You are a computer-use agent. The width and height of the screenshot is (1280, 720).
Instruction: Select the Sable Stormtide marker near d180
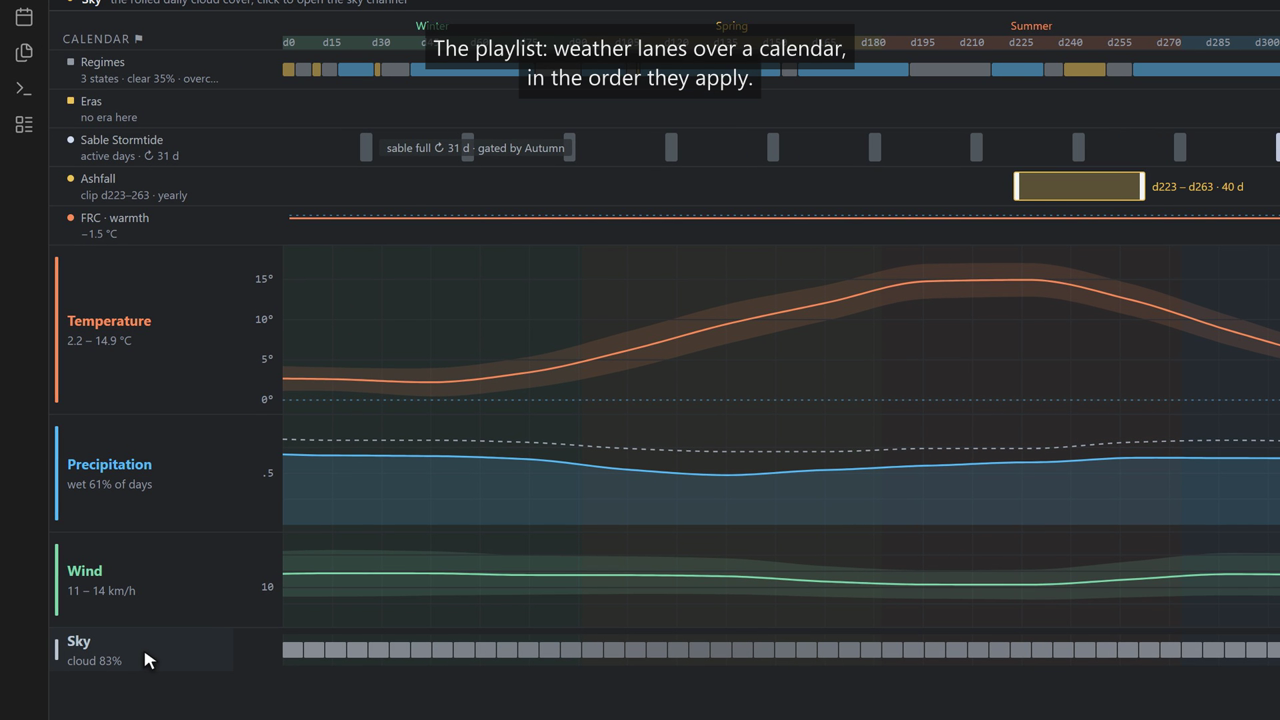click(x=875, y=147)
